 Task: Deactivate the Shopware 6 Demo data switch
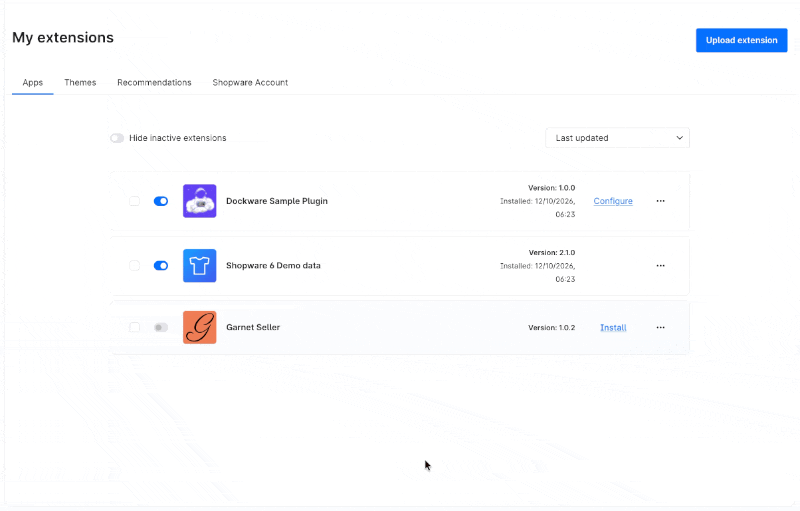(x=161, y=266)
